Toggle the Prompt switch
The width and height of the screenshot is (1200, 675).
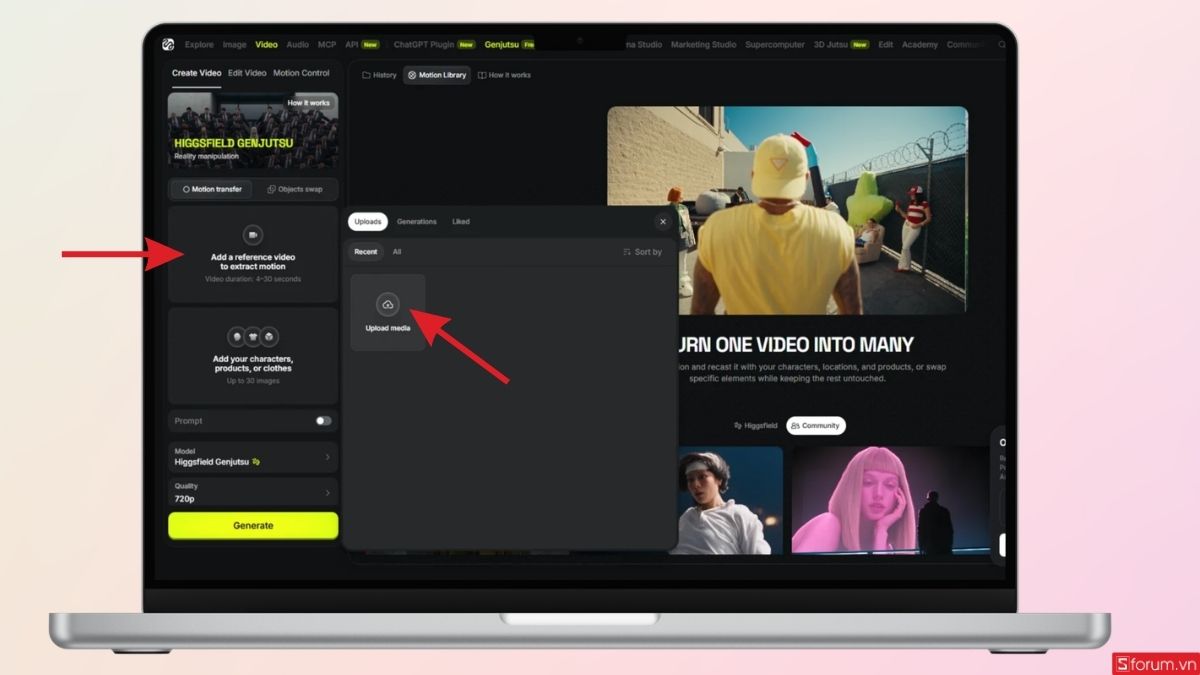pos(323,421)
